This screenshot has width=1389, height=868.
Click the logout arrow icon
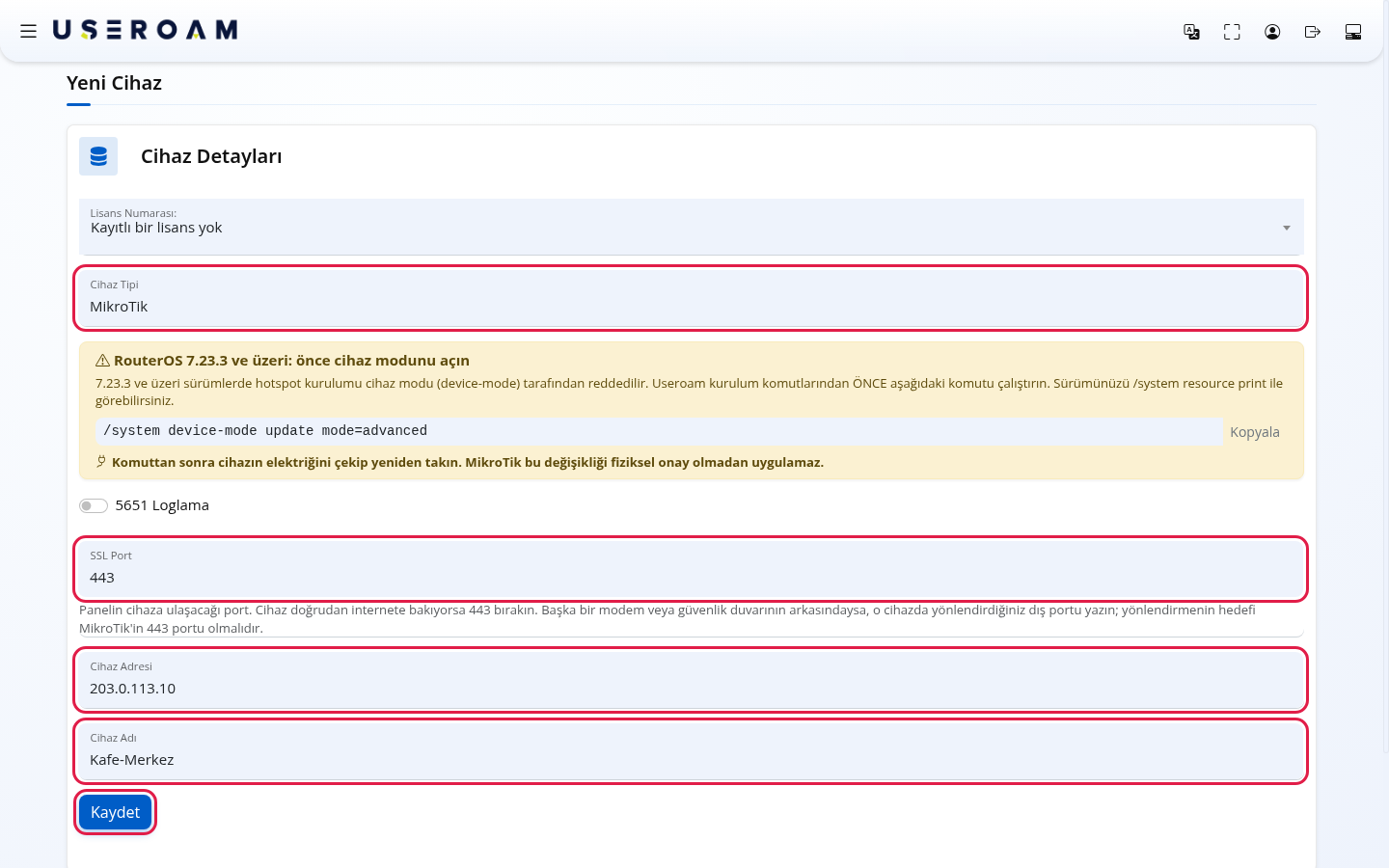(1313, 32)
